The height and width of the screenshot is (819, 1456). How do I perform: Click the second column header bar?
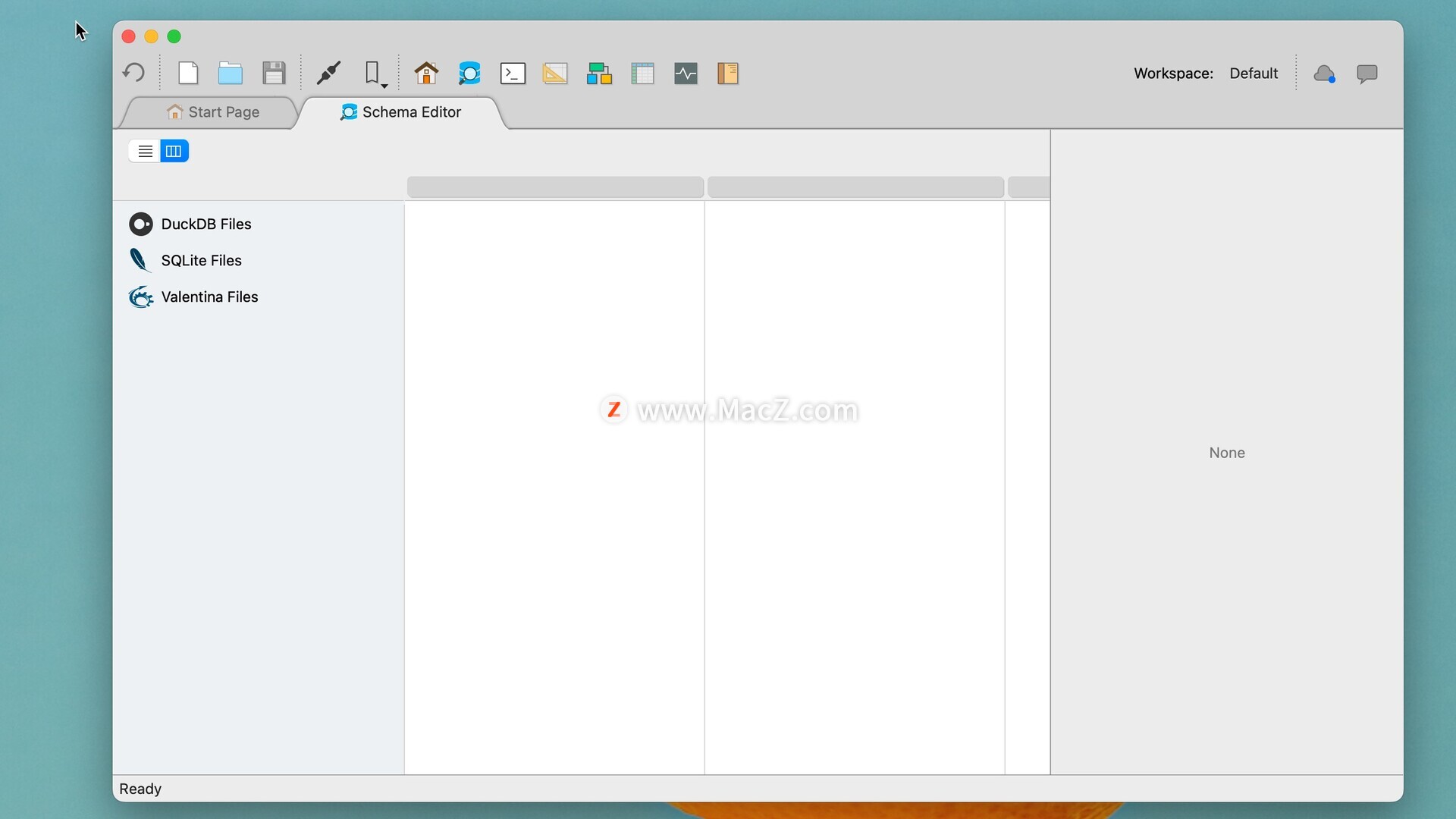[x=855, y=187]
